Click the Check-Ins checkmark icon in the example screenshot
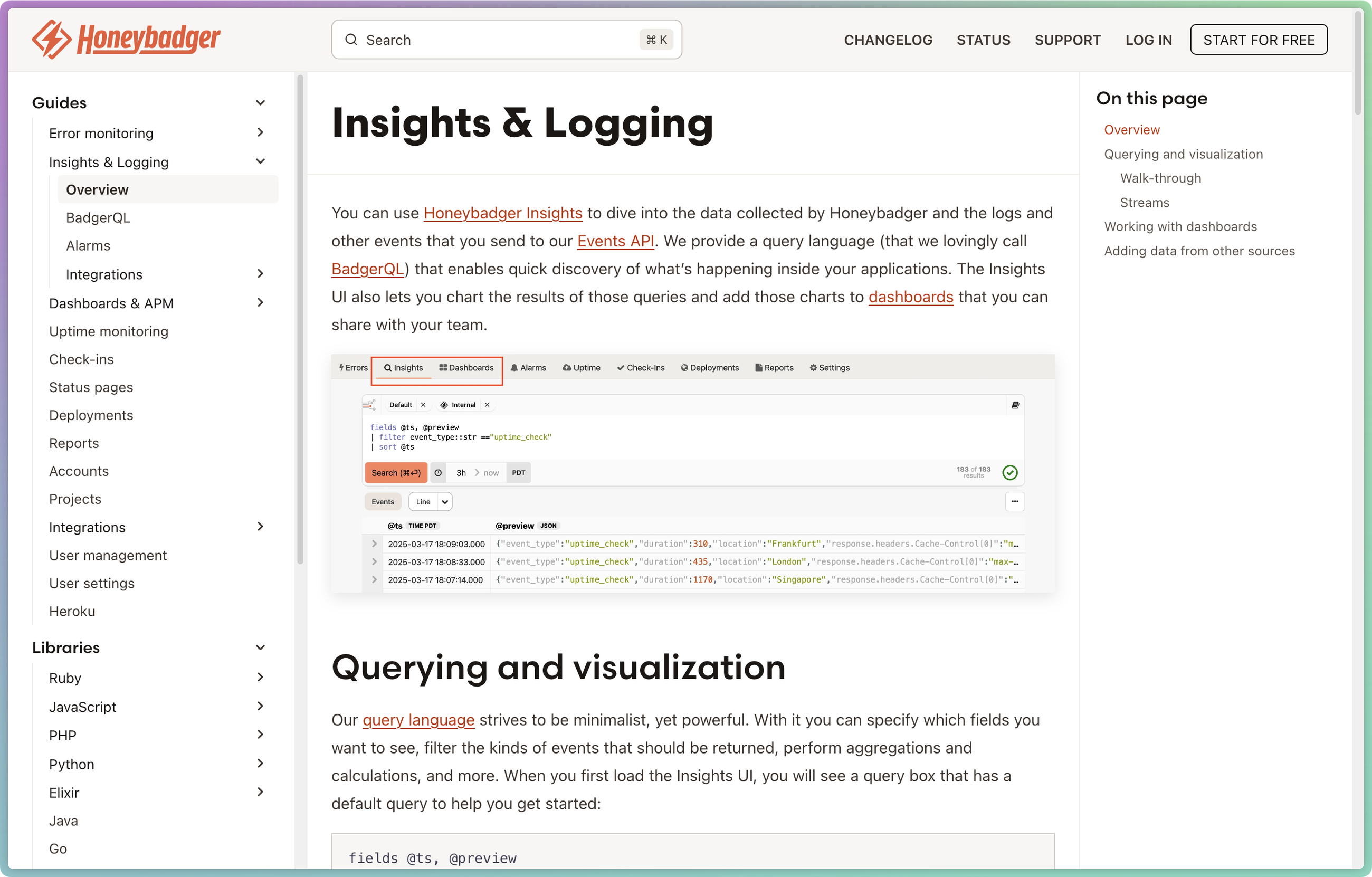 tap(620, 368)
